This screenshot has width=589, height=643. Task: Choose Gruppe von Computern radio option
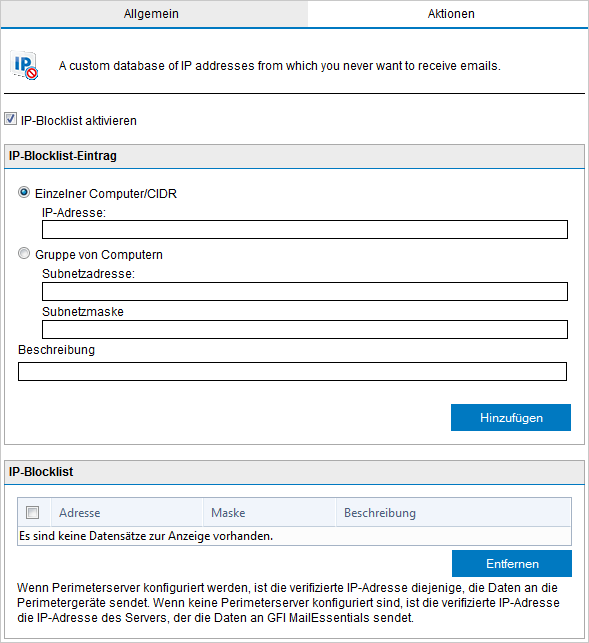pyautogui.click(x=24, y=253)
